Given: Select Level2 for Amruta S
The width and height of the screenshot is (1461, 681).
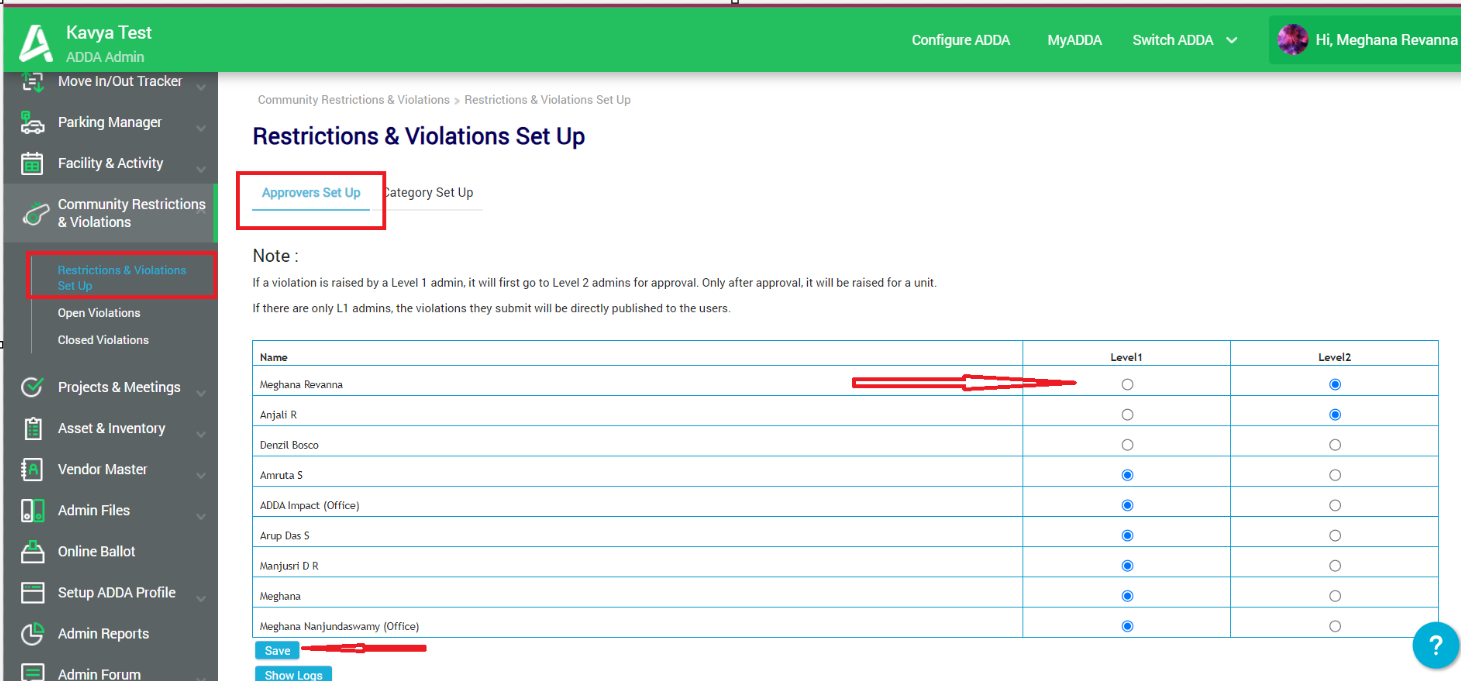Looking at the screenshot, I should click(1335, 475).
